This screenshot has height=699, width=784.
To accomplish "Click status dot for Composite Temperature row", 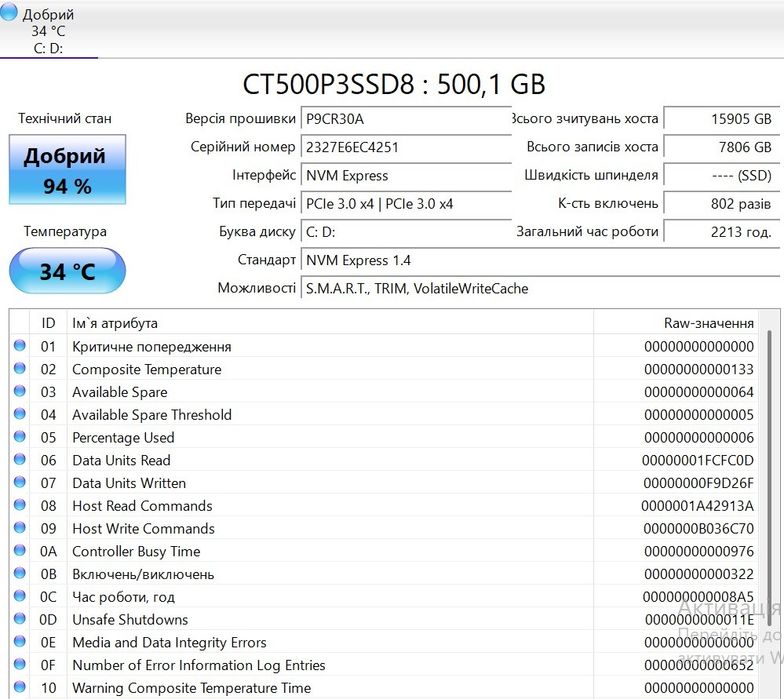I will (x=20, y=368).
